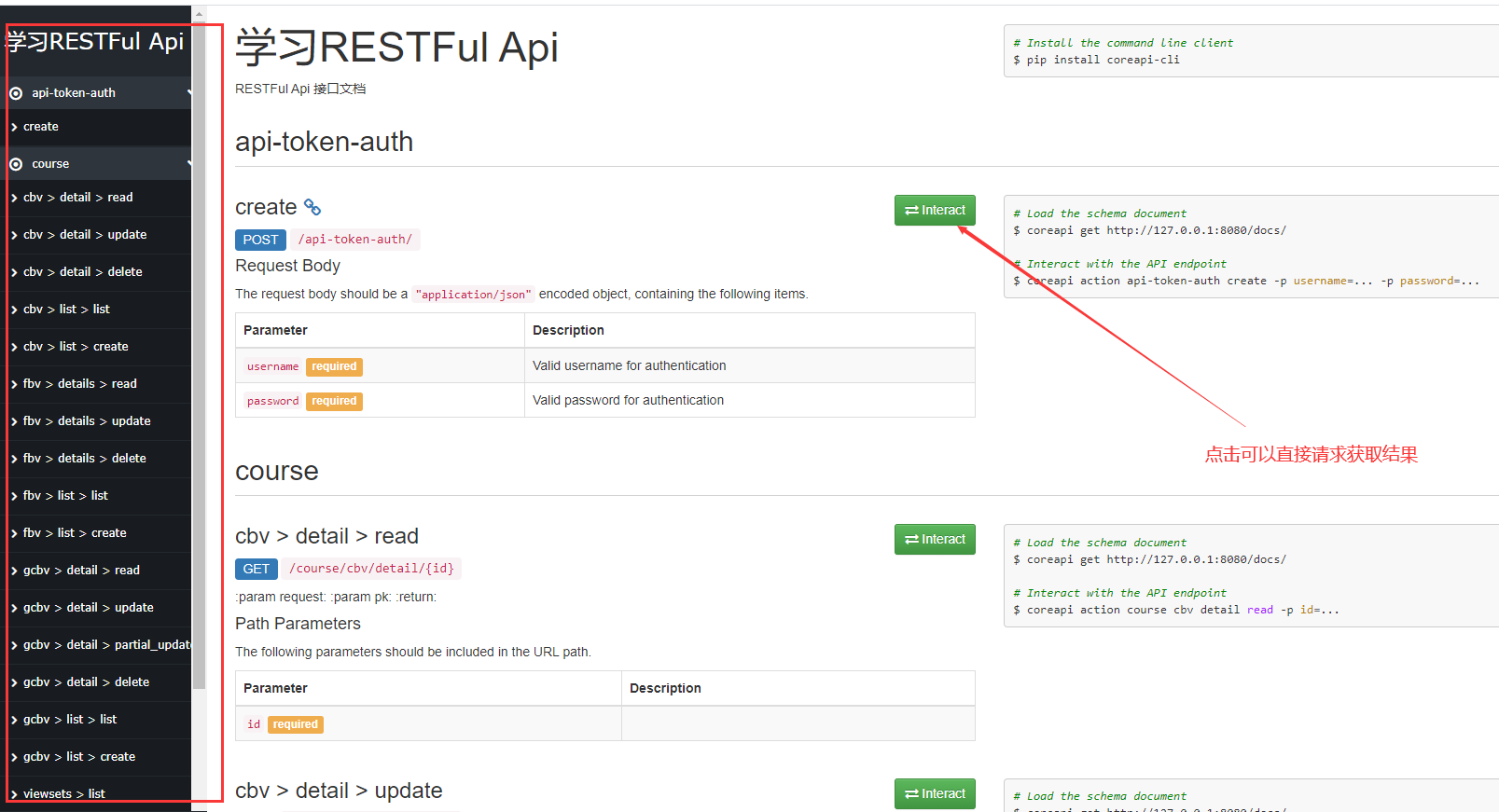Image resolution: width=1499 pixels, height=812 pixels.
Task: Click the pip install coreapi-cli command
Action: pyautogui.click(x=1097, y=60)
